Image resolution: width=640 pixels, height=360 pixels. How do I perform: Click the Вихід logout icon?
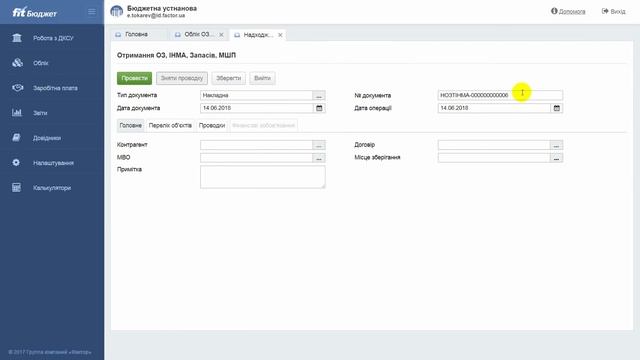coord(605,11)
